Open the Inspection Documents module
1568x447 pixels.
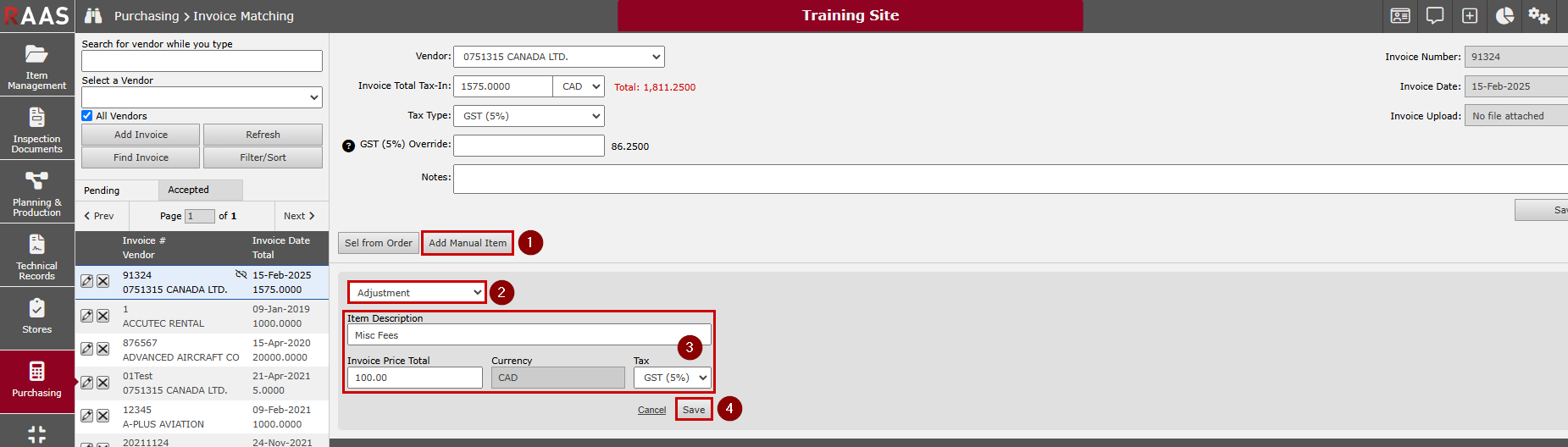[36, 129]
